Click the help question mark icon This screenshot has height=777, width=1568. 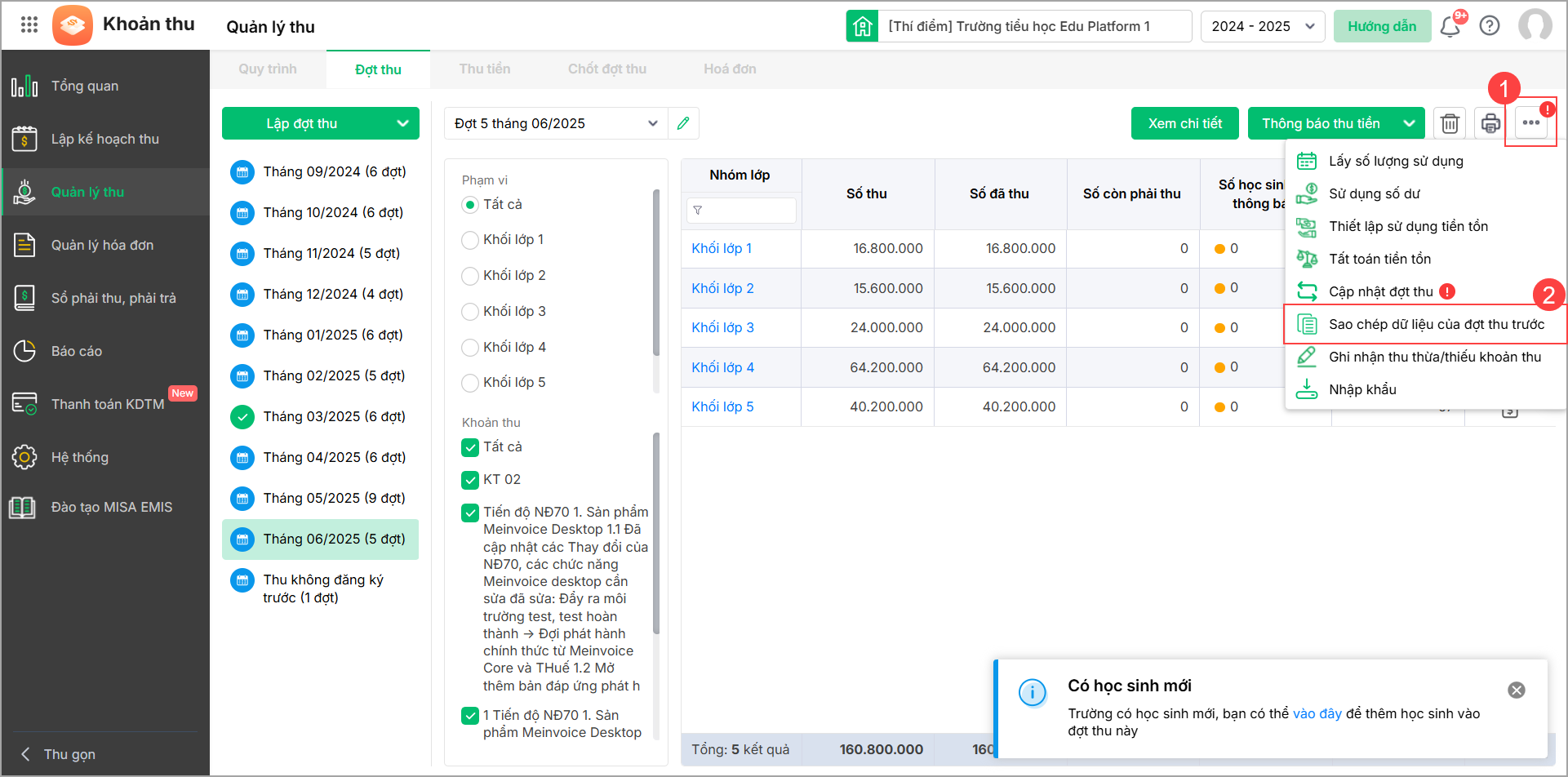click(1490, 26)
